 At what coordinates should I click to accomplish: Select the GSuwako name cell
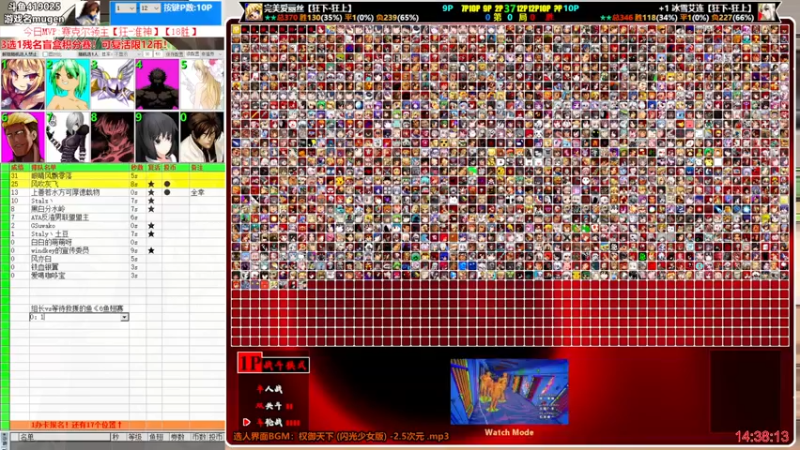coord(80,226)
